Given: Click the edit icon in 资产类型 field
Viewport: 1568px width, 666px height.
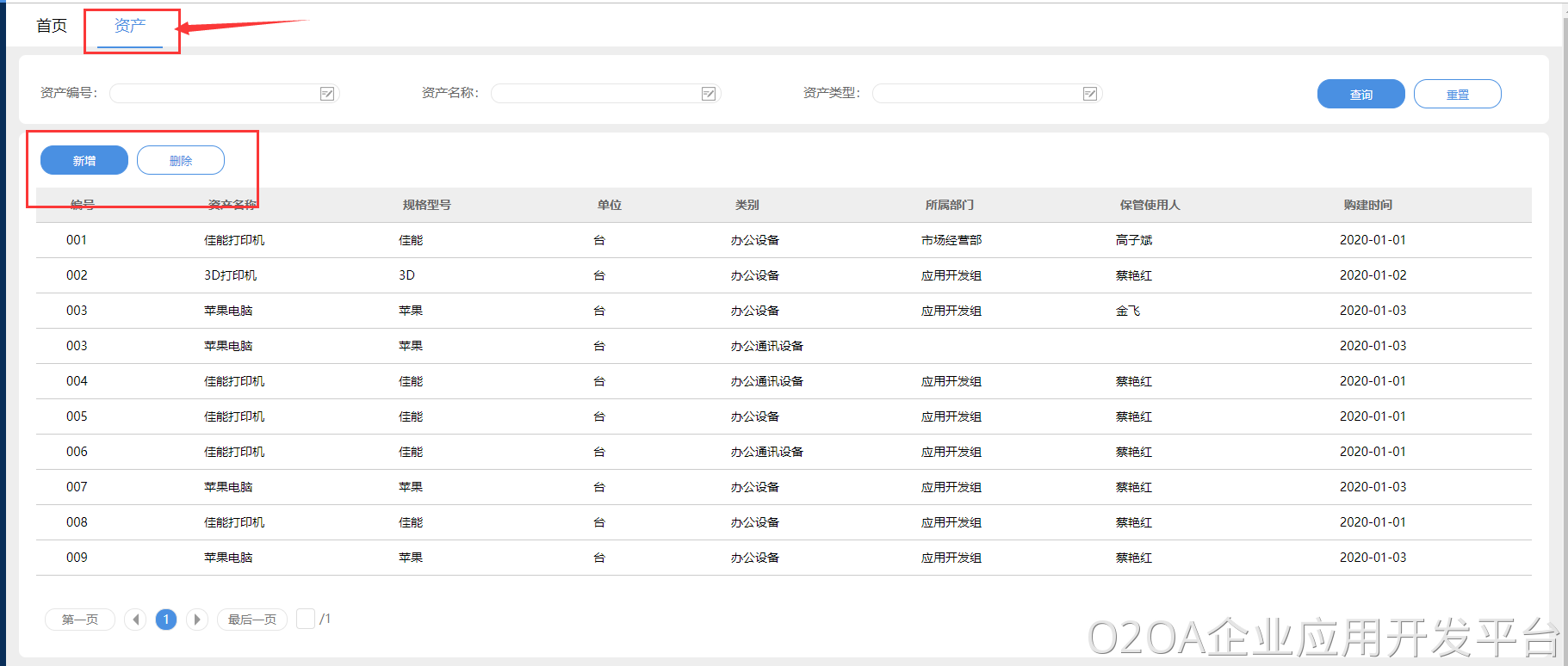Looking at the screenshot, I should (x=1090, y=94).
